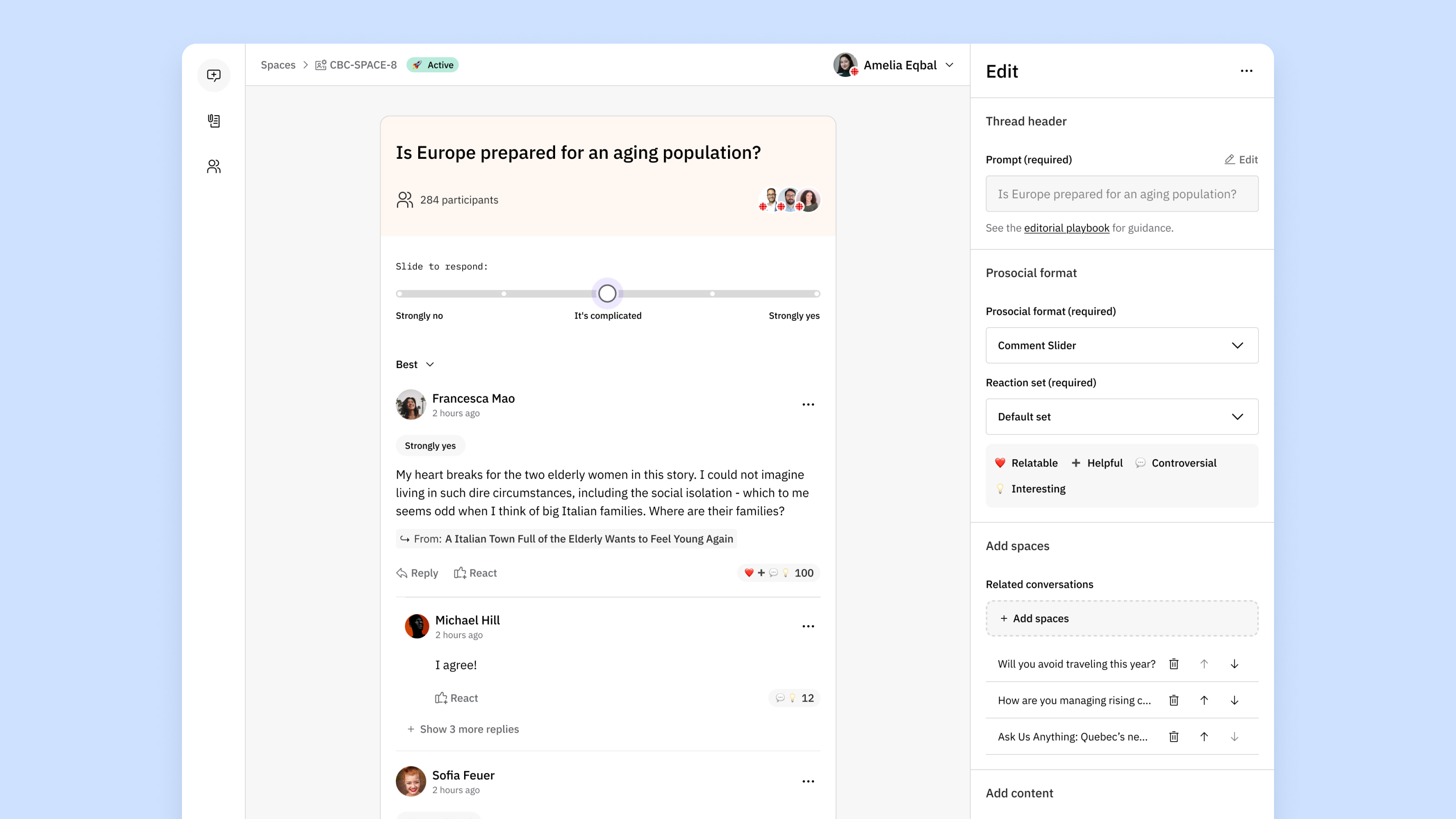Image resolution: width=1456 pixels, height=819 pixels.
Task: Click Amelia Eqbal's profile avatar
Action: point(845,65)
